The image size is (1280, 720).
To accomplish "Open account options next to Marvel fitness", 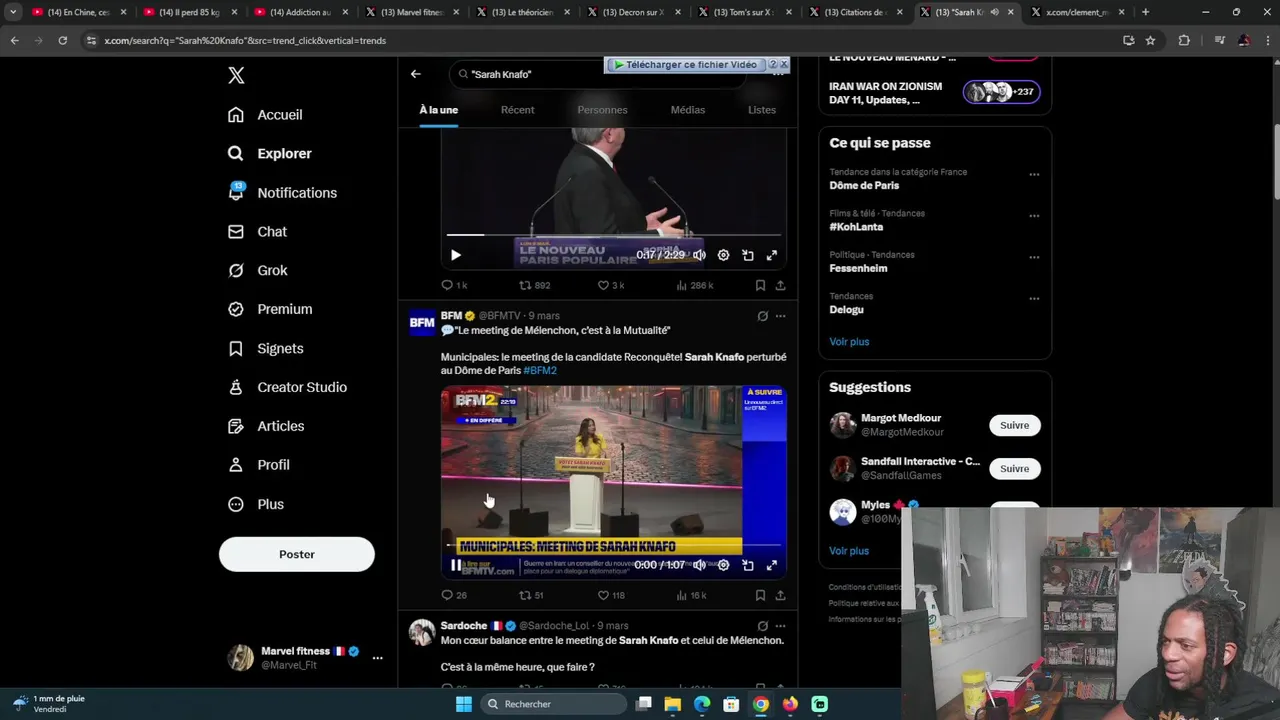I will tap(377, 658).
